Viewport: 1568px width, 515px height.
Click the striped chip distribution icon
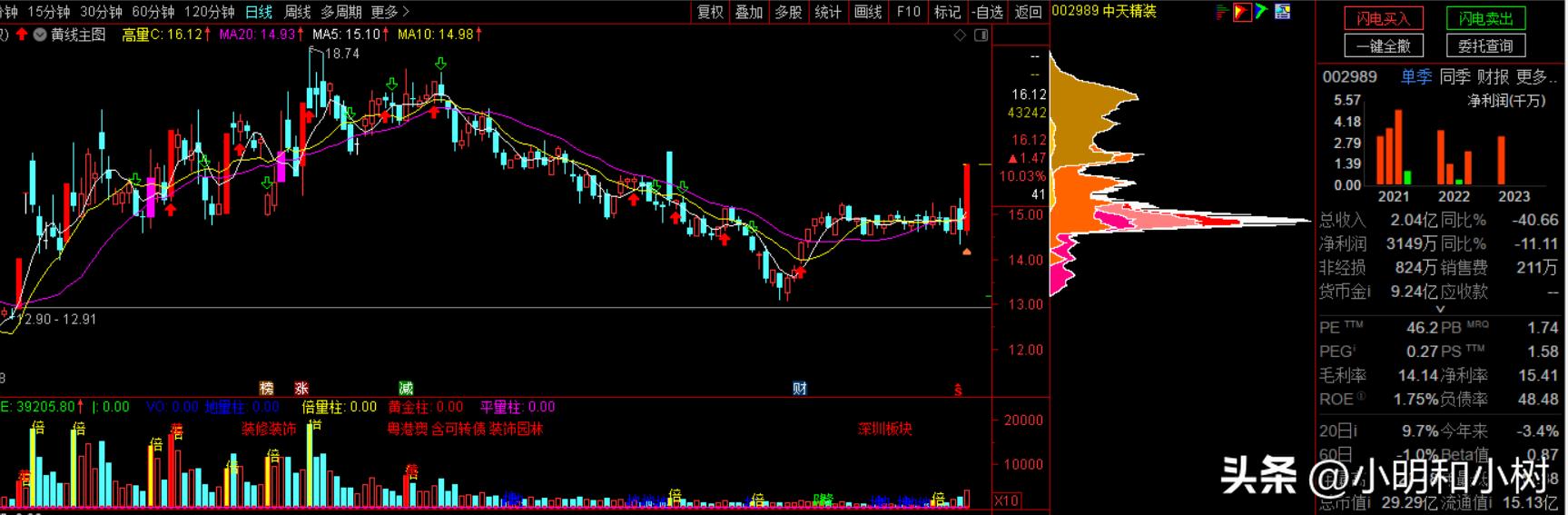pos(1220,12)
